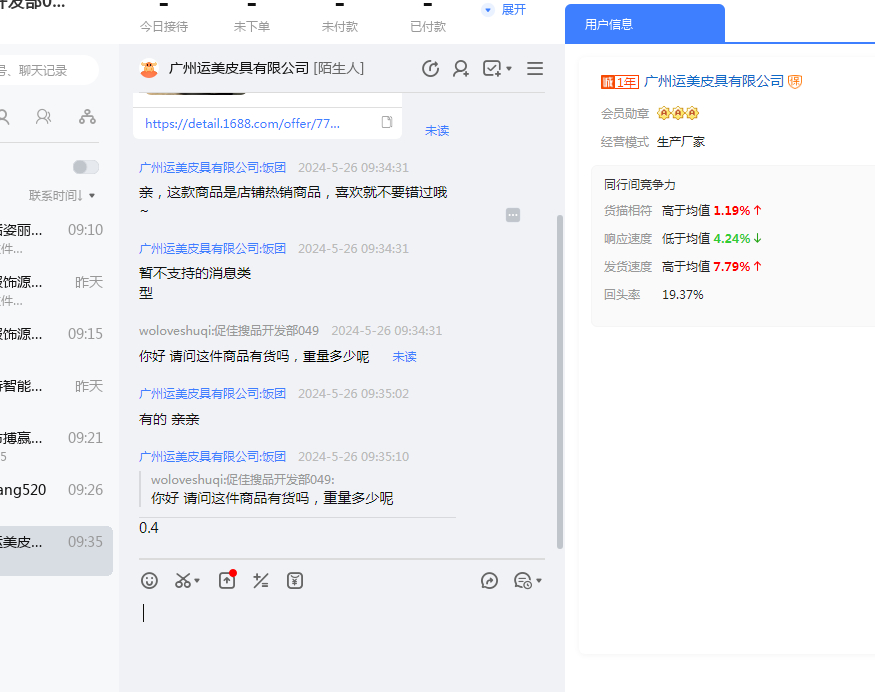Click the scissors screenshot tool icon
The image size is (875, 692).
183,580
